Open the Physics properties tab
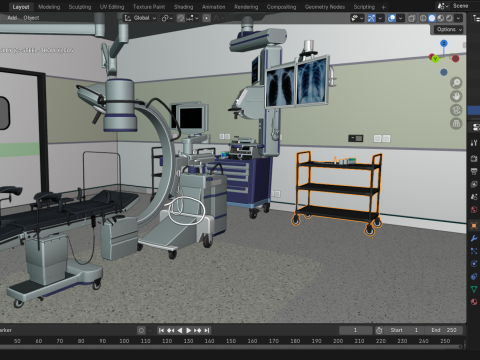The width and height of the screenshot is (480, 360). tap(474, 264)
